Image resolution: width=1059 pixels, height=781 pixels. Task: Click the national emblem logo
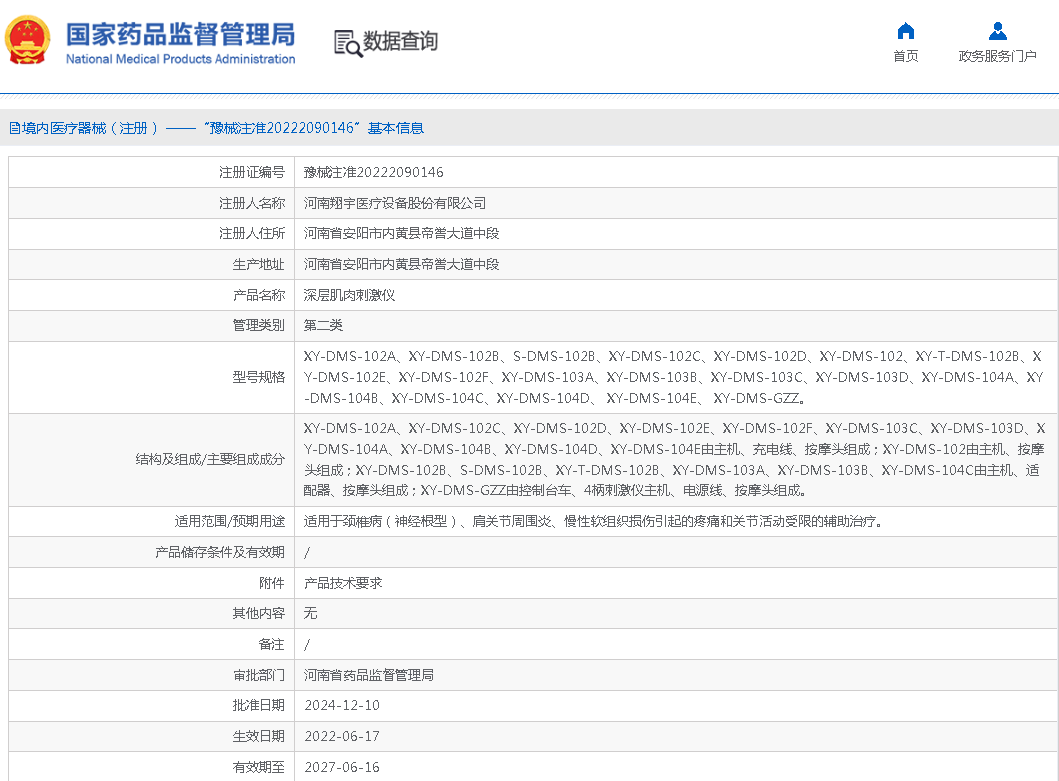[x=29, y=42]
